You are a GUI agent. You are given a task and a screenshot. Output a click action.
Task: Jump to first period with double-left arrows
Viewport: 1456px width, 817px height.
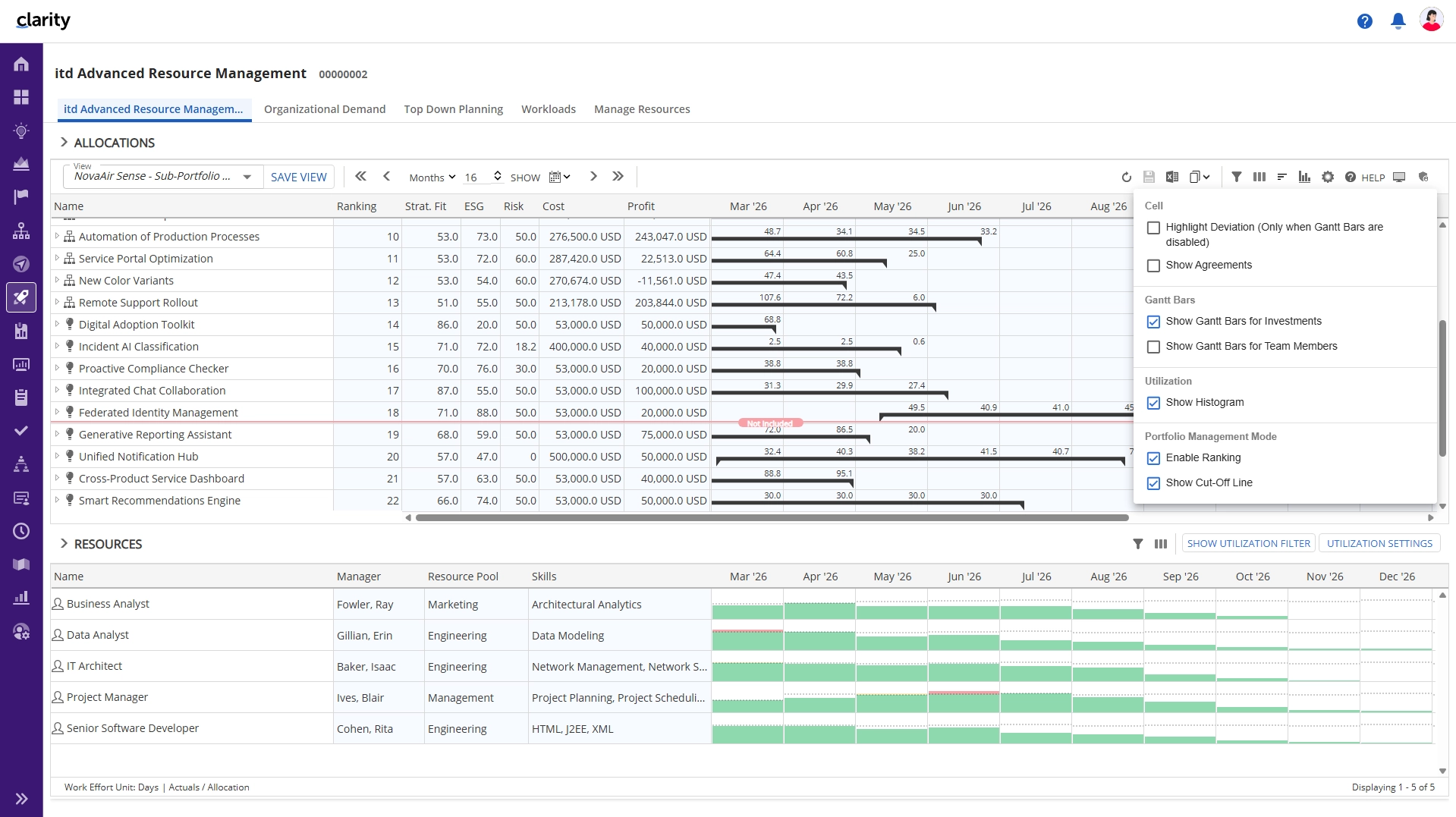(361, 176)
